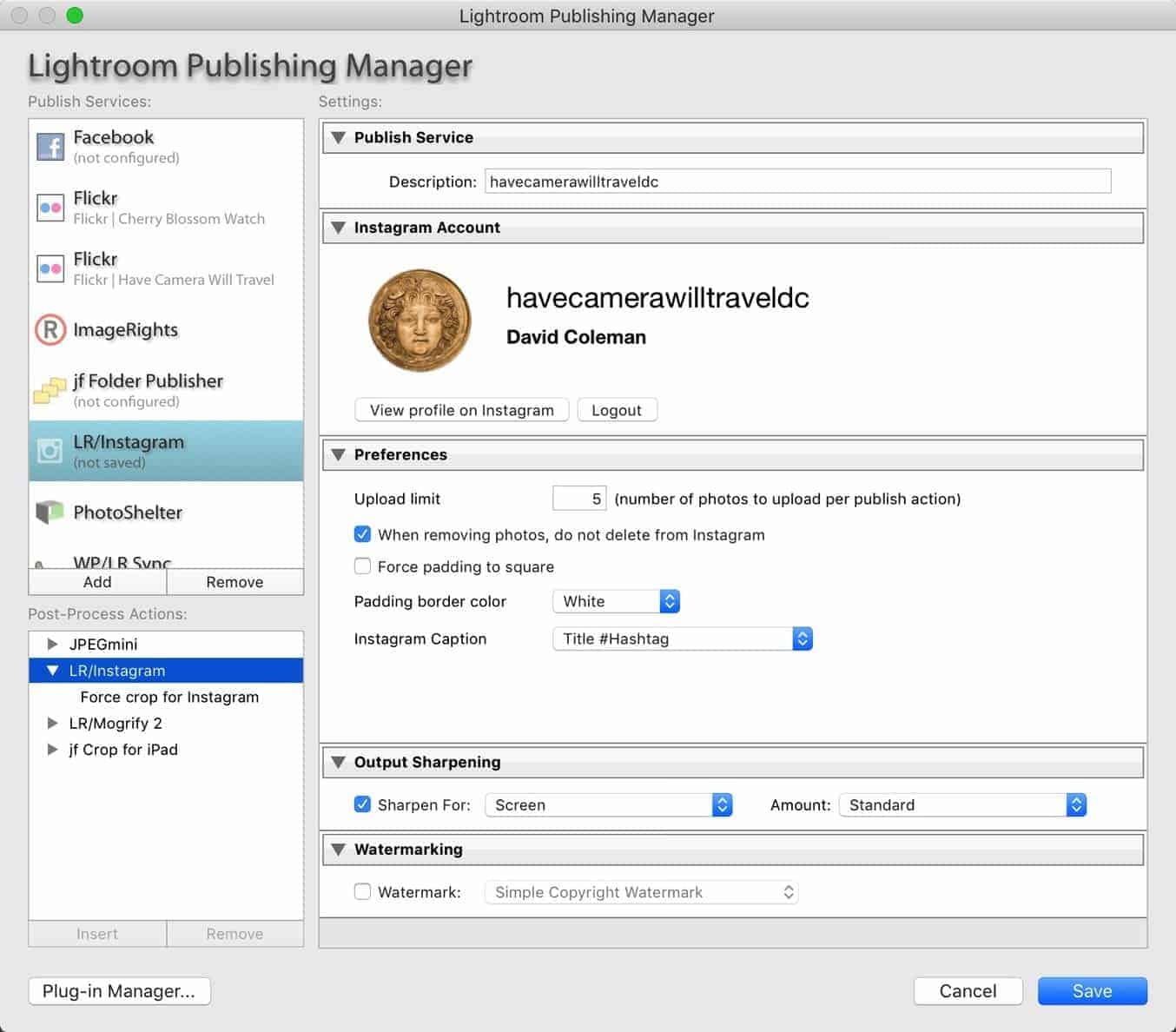The image size is (1176, 1032).
Task: Select the Facebook publish service
Action: click(x=166, y=147)
